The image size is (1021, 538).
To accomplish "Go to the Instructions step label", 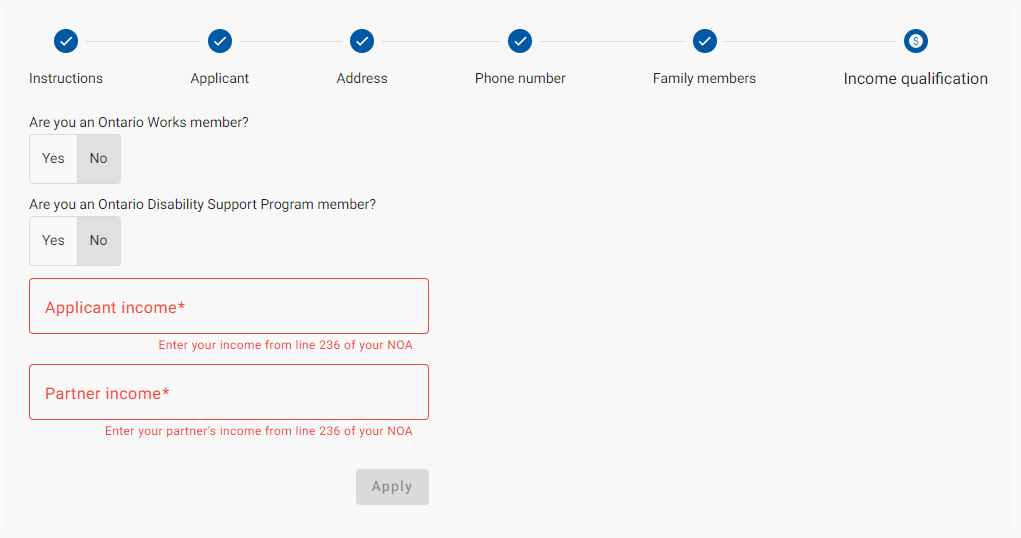I will click(x=66, y=78).
